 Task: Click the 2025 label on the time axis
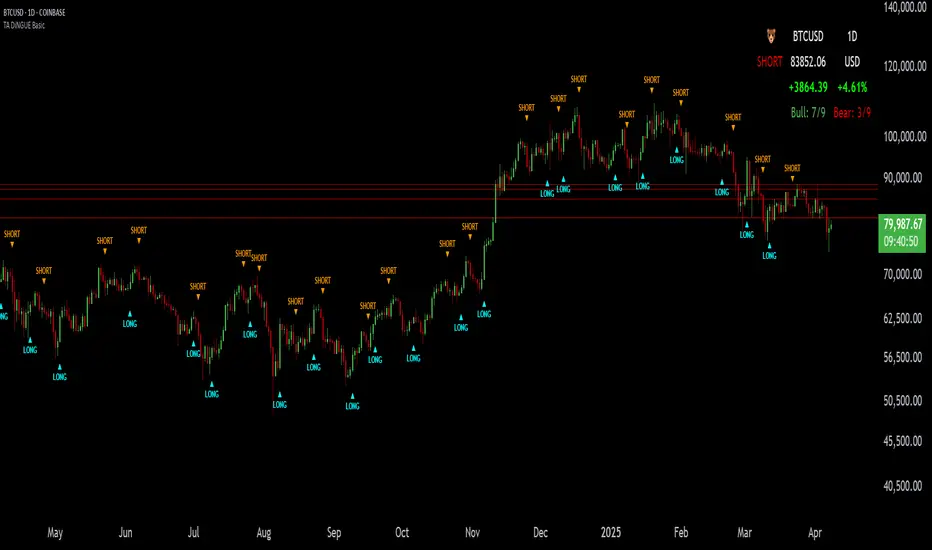(610, 533)
